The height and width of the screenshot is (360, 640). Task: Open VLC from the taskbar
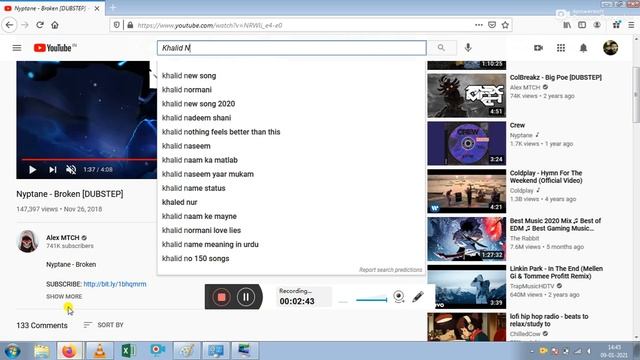point(100,351)
